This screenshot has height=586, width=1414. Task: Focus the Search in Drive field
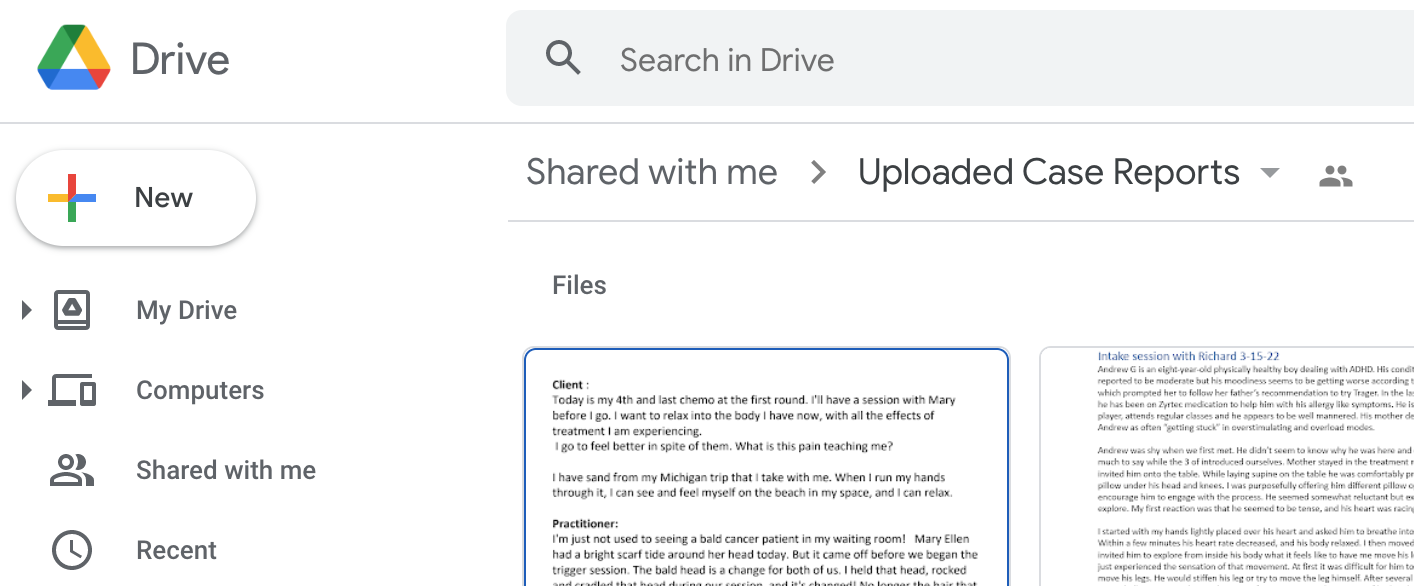point(960,58)
